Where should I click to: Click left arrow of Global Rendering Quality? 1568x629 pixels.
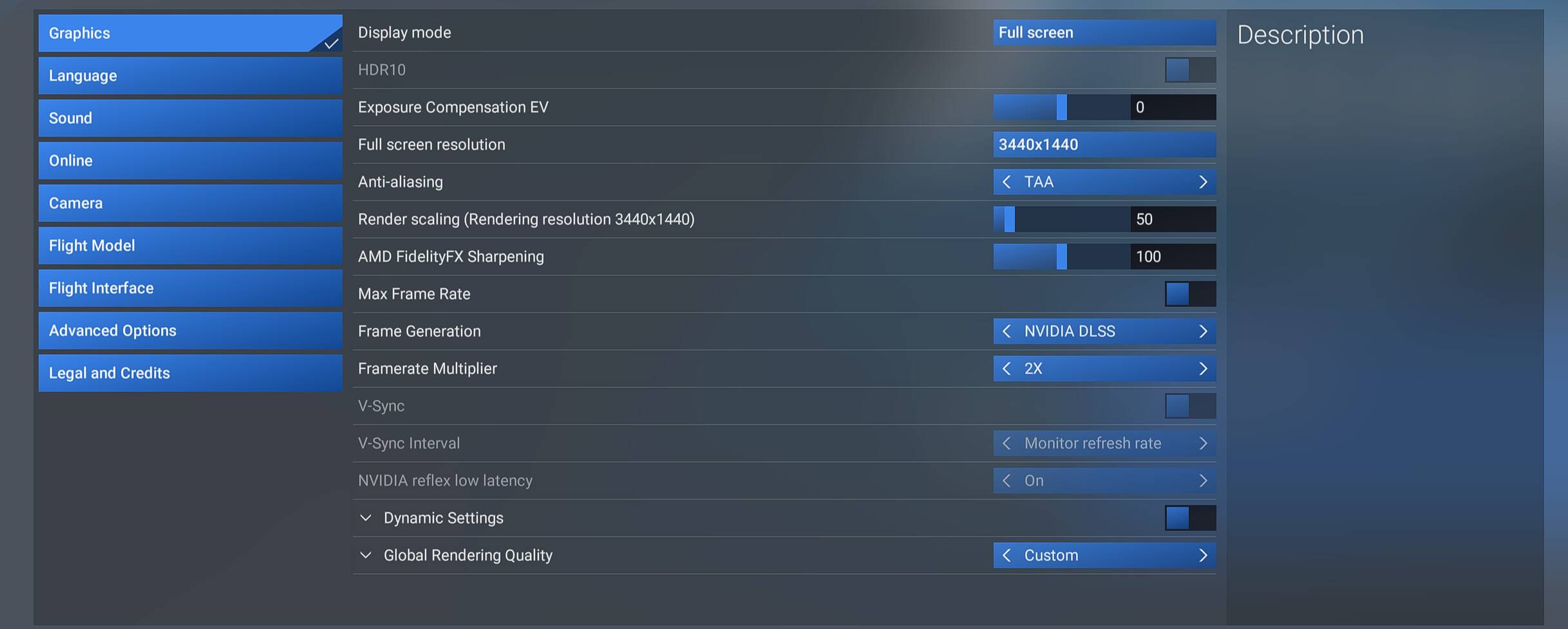1006,556
